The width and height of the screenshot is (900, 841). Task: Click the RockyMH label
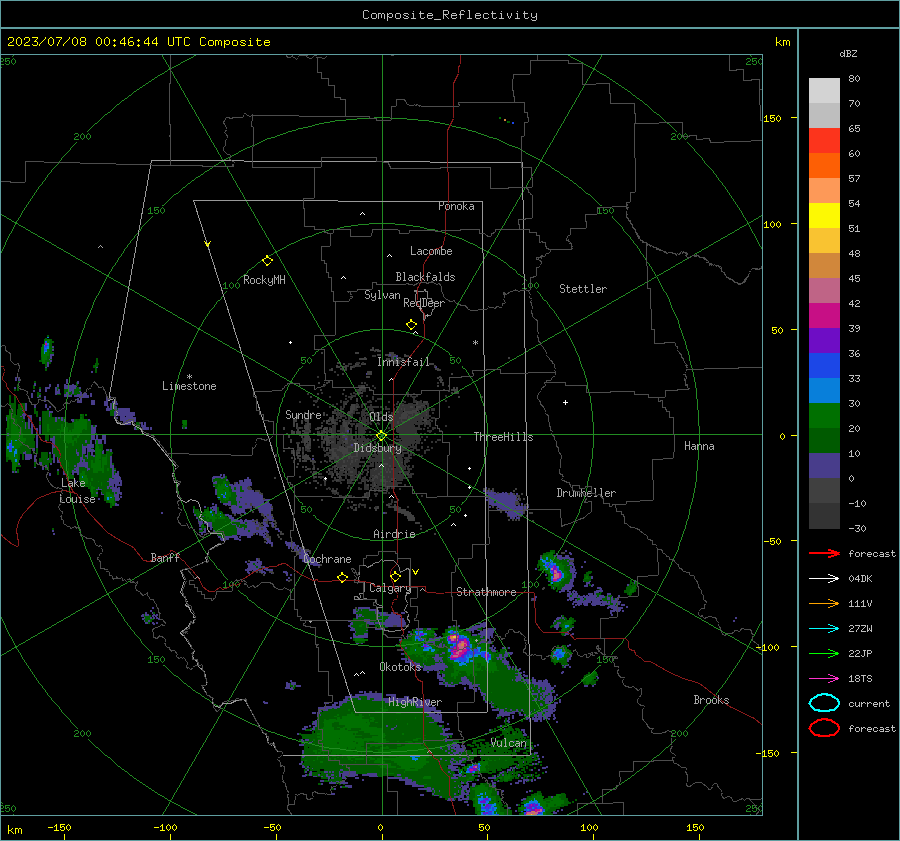264,280
